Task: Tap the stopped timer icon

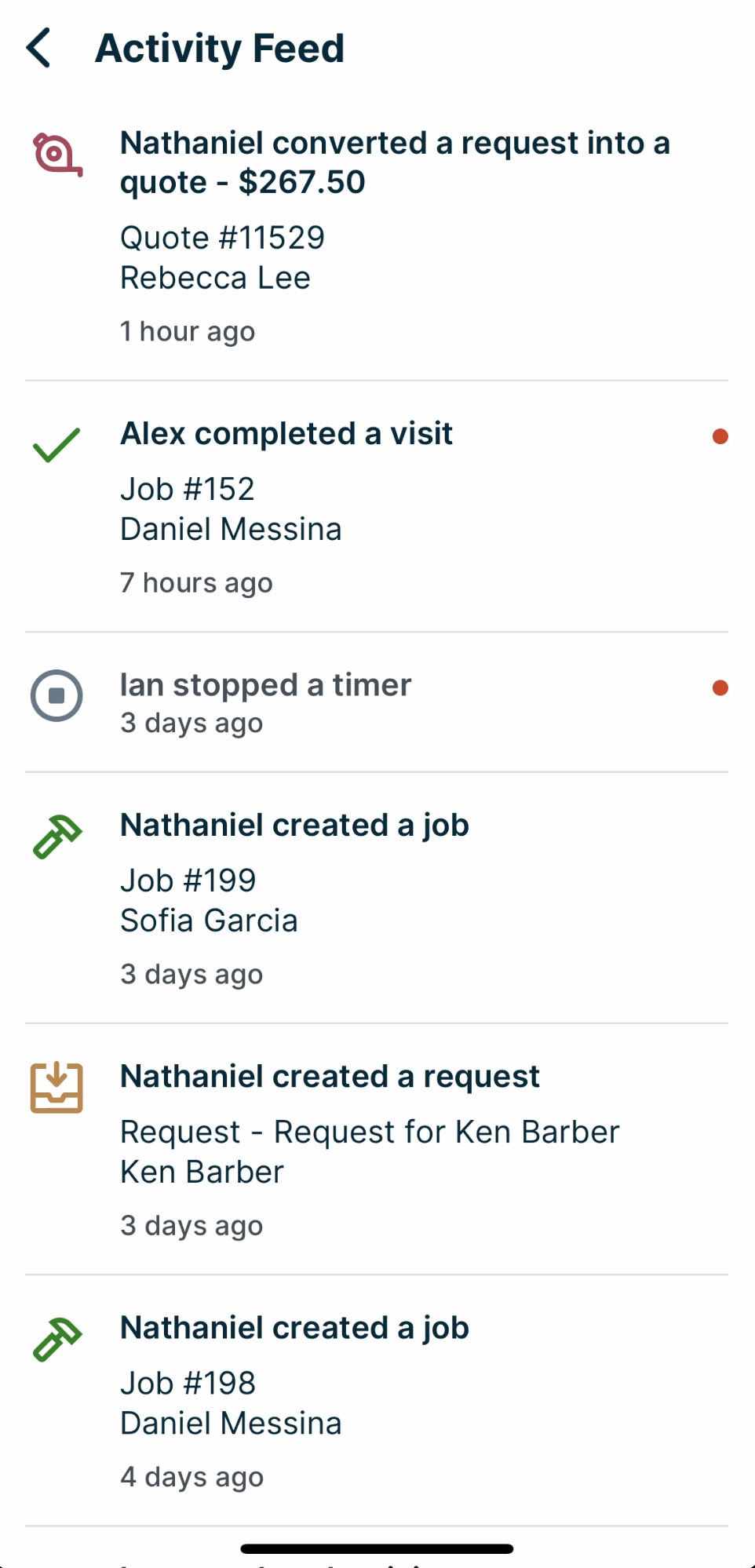Action: pos(57,695)
